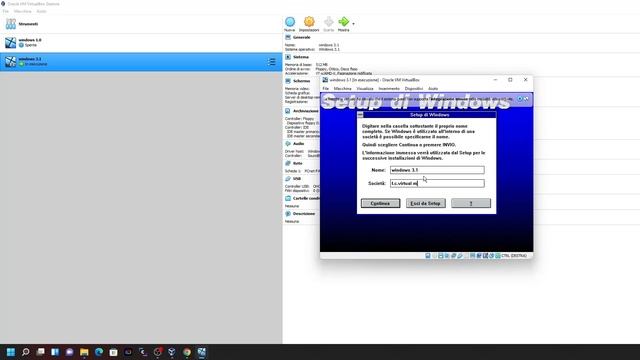Select the running windows 3.1 machine entry
This screenshot has height=360, width=640.
coord(141,62)
